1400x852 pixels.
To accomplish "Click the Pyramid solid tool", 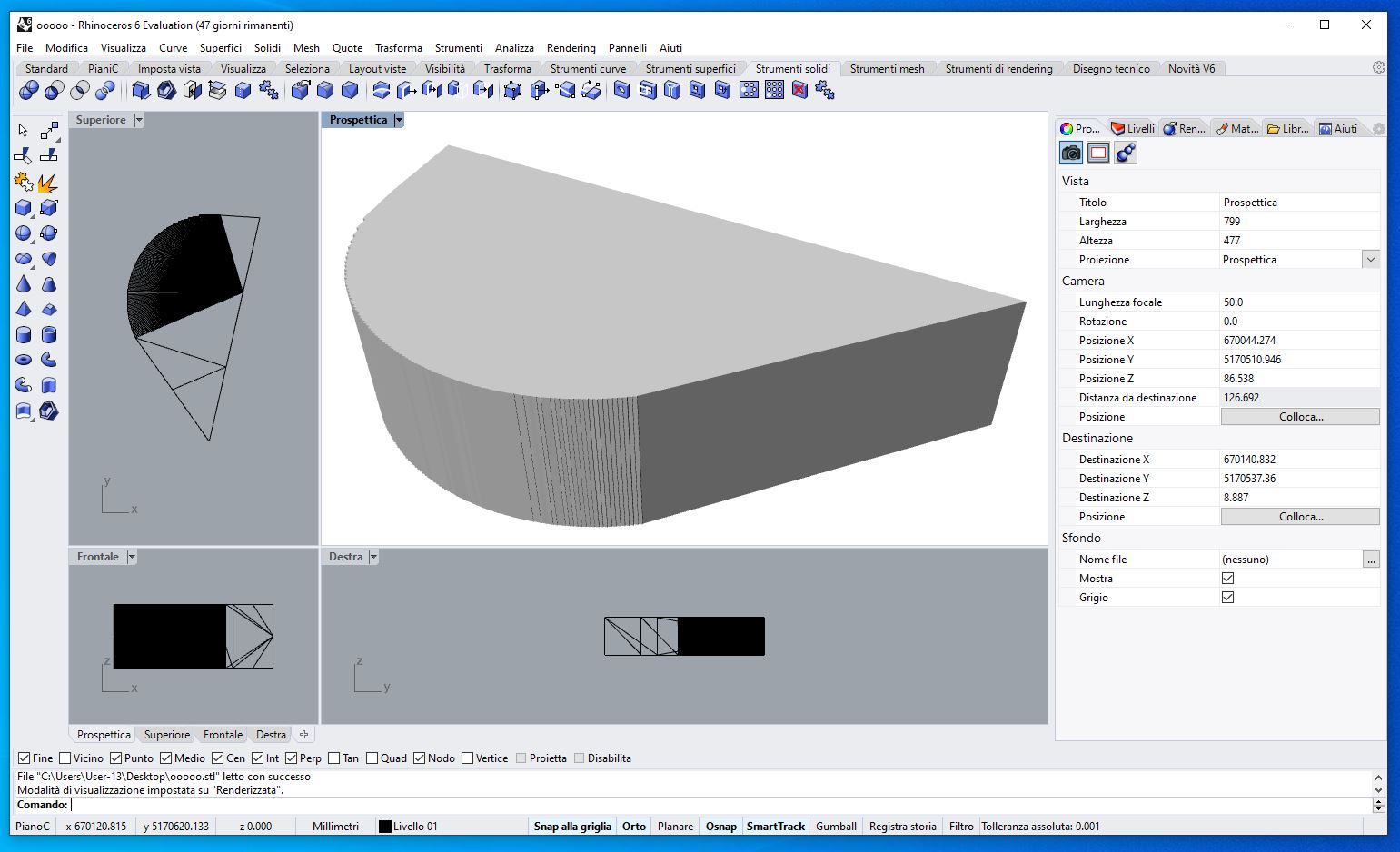I will [x=24, y=310].
